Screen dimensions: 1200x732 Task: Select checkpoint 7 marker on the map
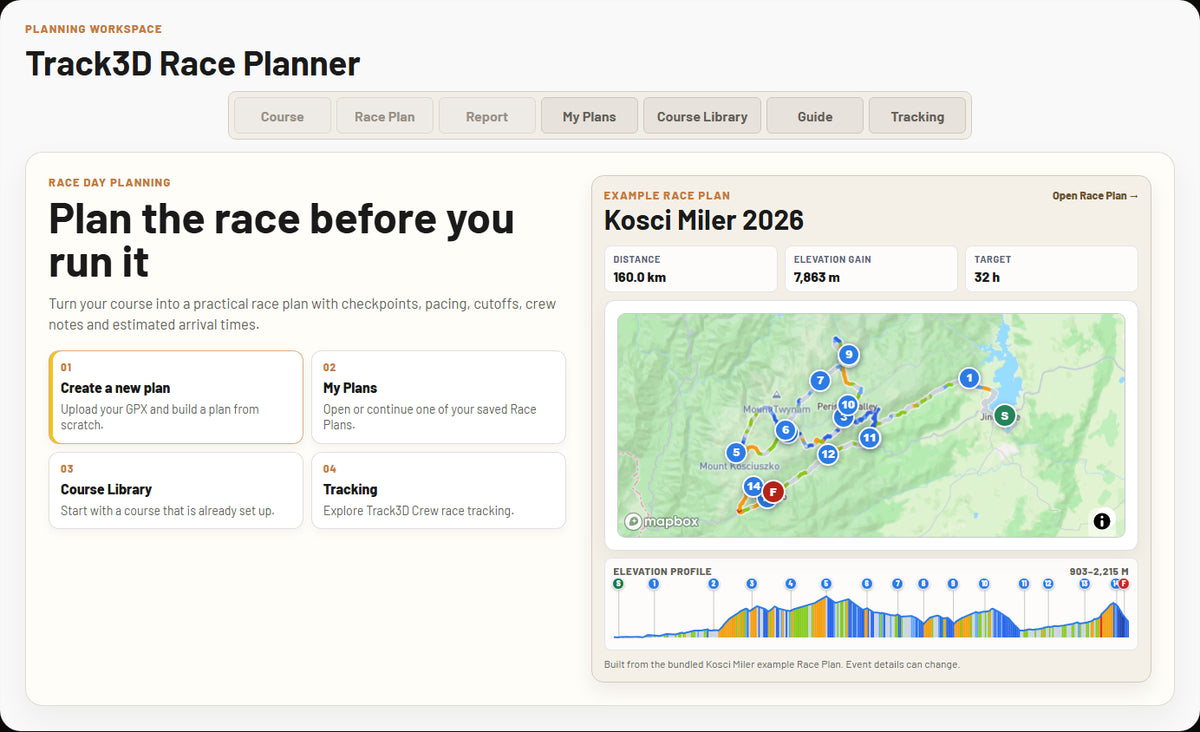point(820,380)
